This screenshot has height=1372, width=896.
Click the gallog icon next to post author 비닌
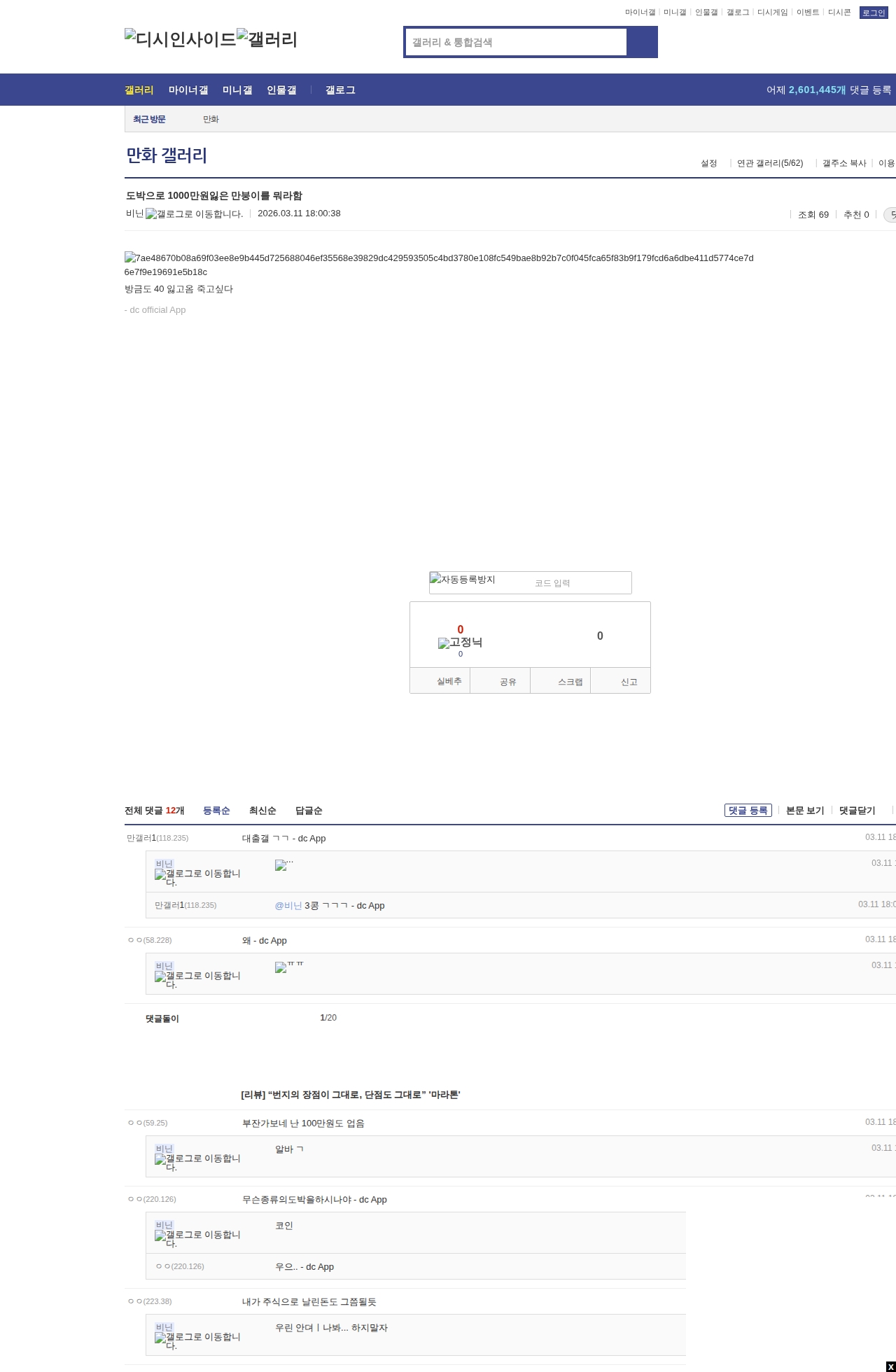(194, 214)
